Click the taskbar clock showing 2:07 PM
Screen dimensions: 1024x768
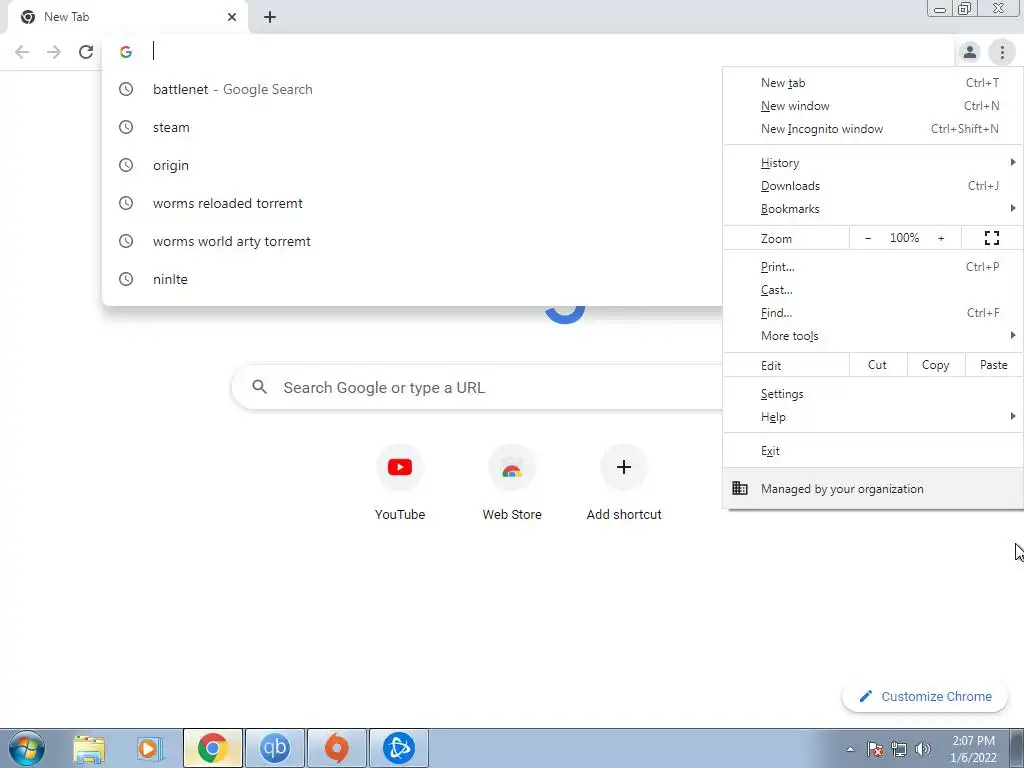[973, 749]
